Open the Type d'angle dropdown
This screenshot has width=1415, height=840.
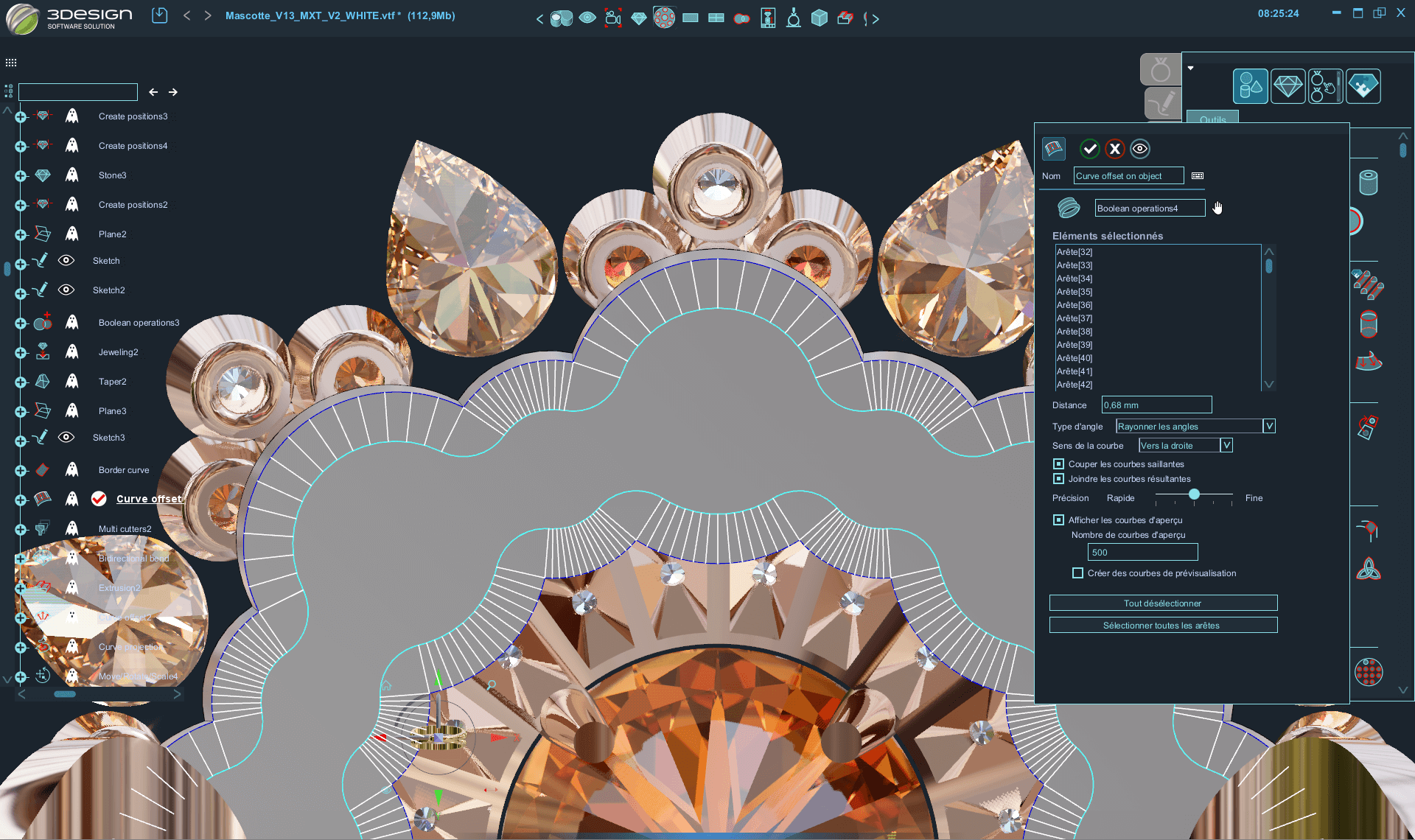pyautogui.click(x=1269, y=426)
